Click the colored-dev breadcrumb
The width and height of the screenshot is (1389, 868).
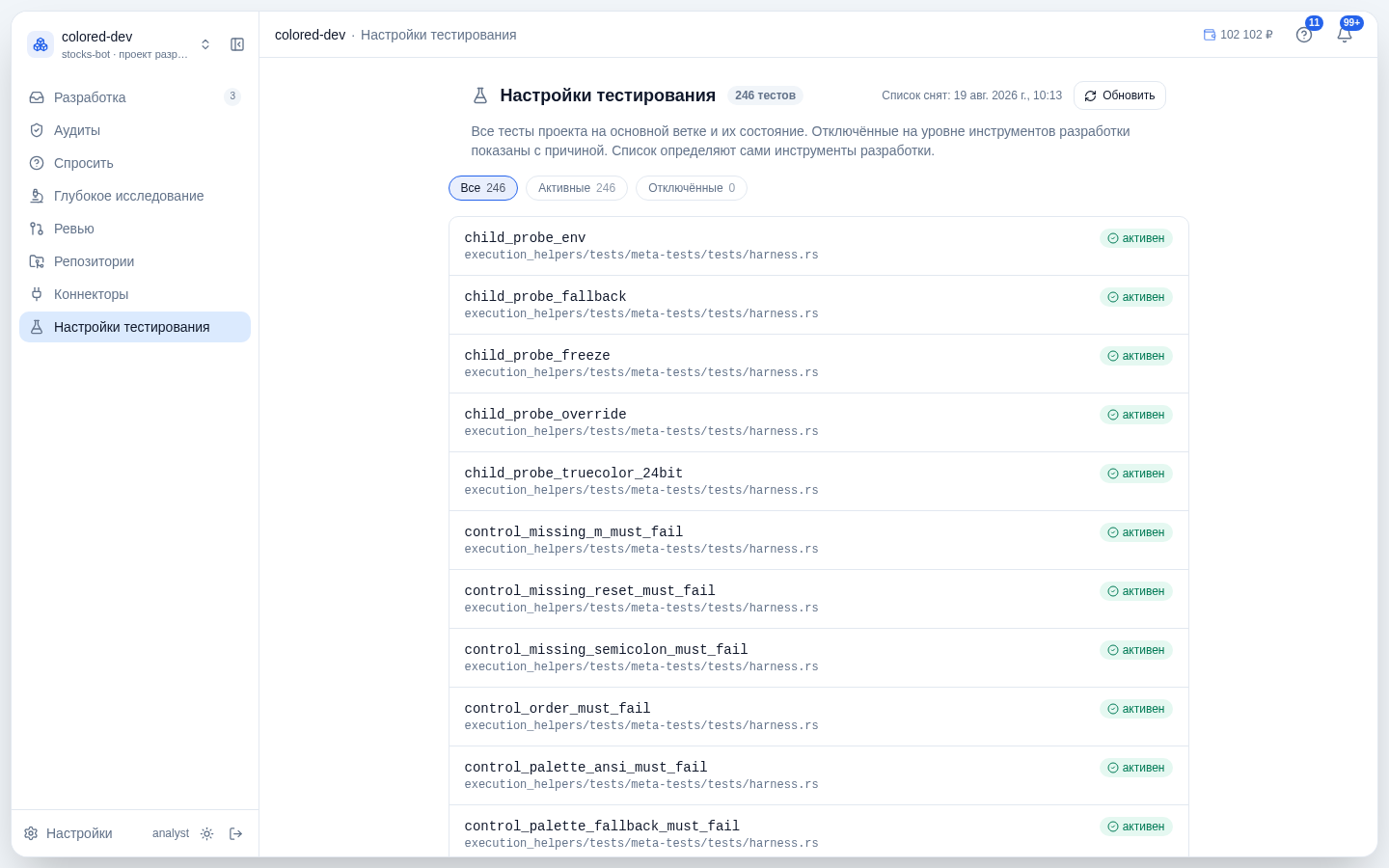click(x=310, y=35)
